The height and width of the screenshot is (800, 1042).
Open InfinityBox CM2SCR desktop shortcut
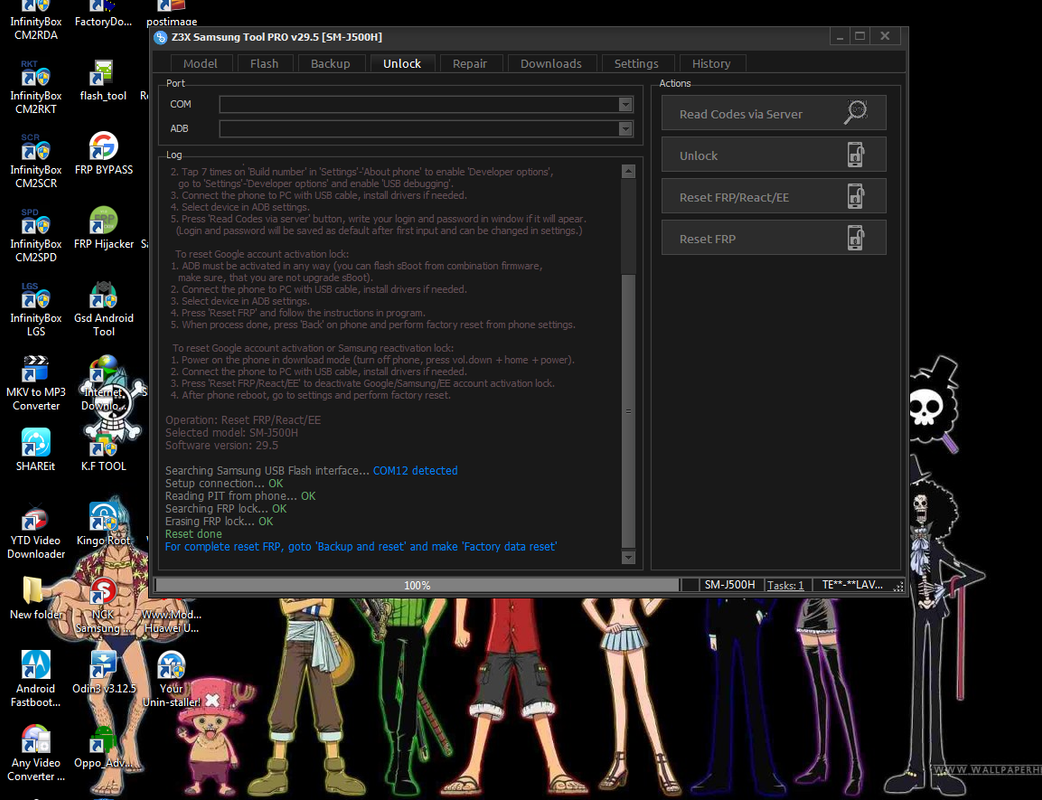[x=36, y=161]
